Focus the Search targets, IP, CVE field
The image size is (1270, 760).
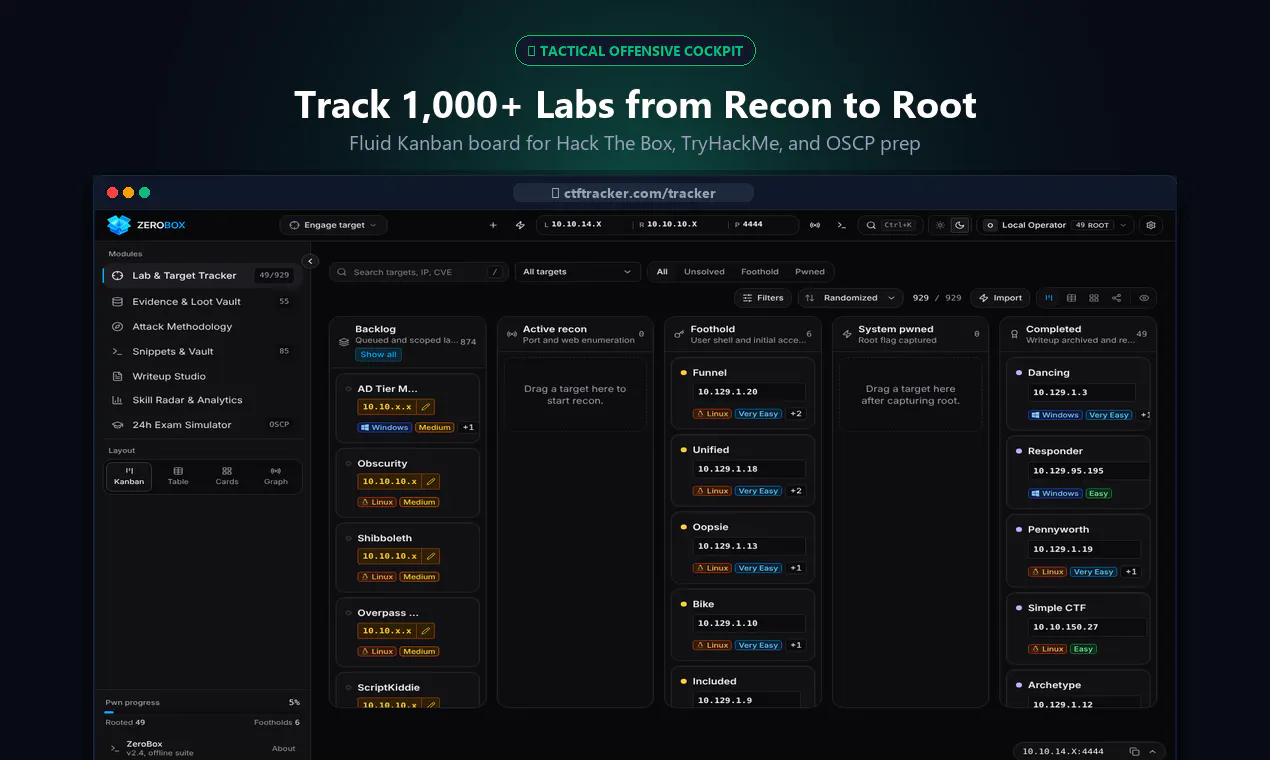(419, 272)
